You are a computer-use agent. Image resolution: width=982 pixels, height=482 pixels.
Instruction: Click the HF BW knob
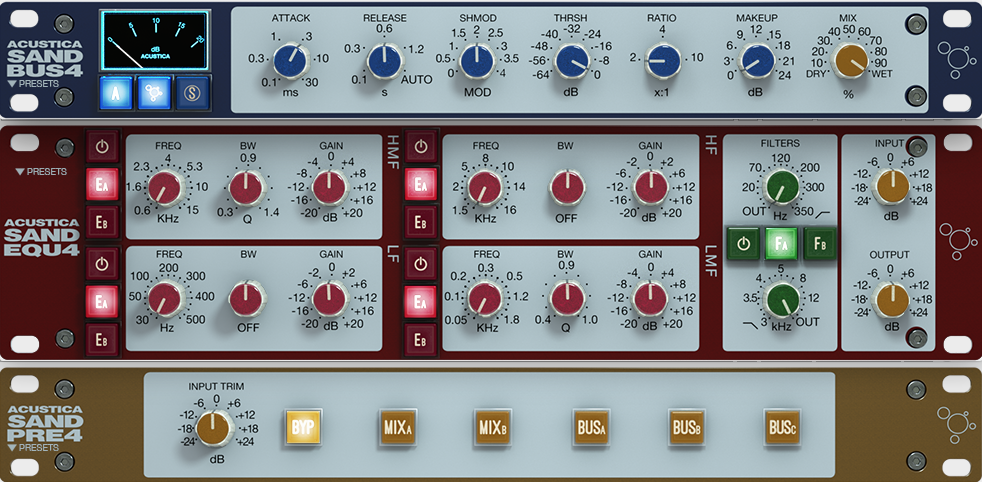click(568, 188)
